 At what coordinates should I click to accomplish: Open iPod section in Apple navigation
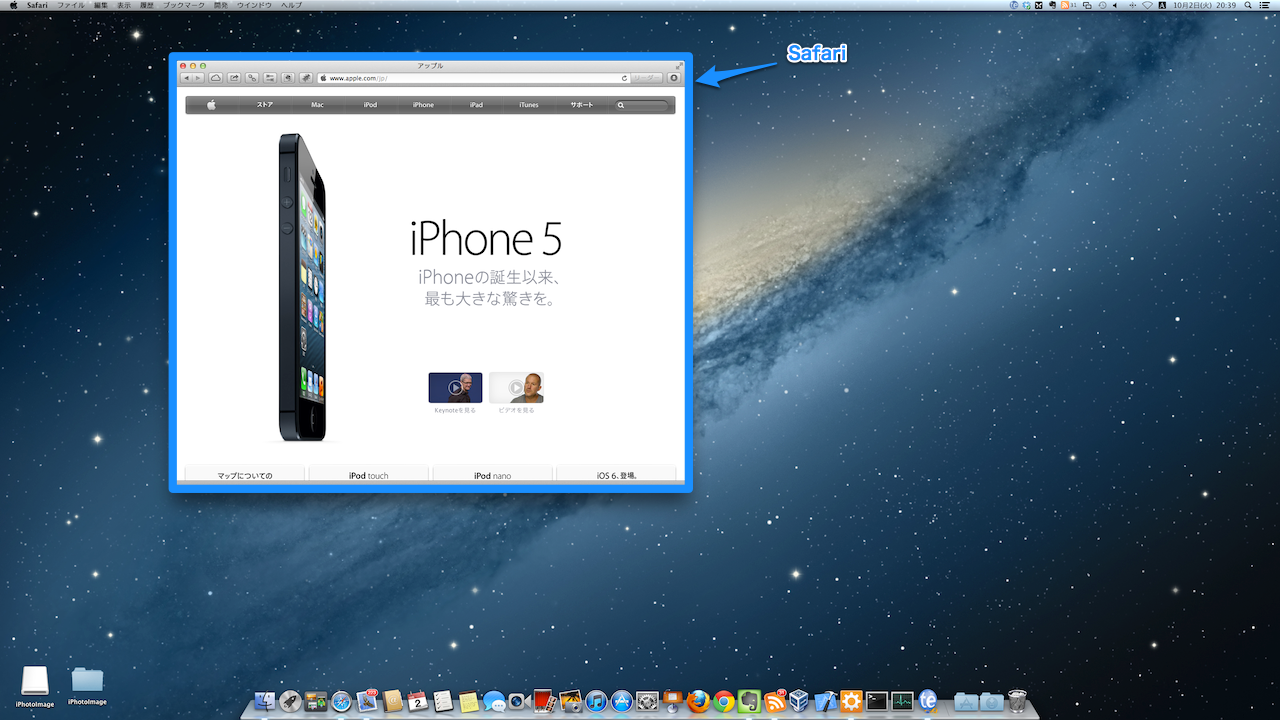tap(370, 105)
